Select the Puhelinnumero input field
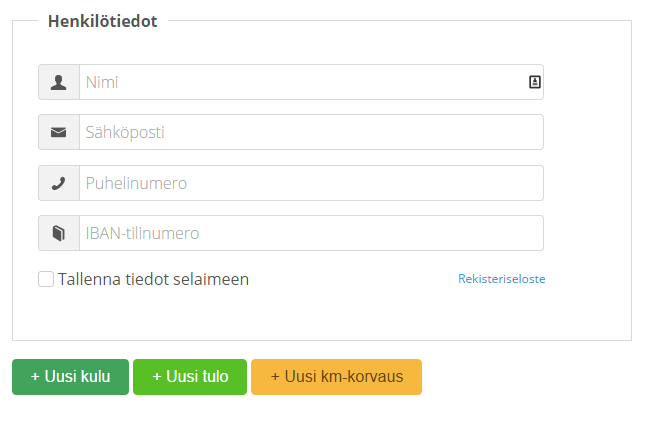Viewport: 647px width, 424px height. 310,183
